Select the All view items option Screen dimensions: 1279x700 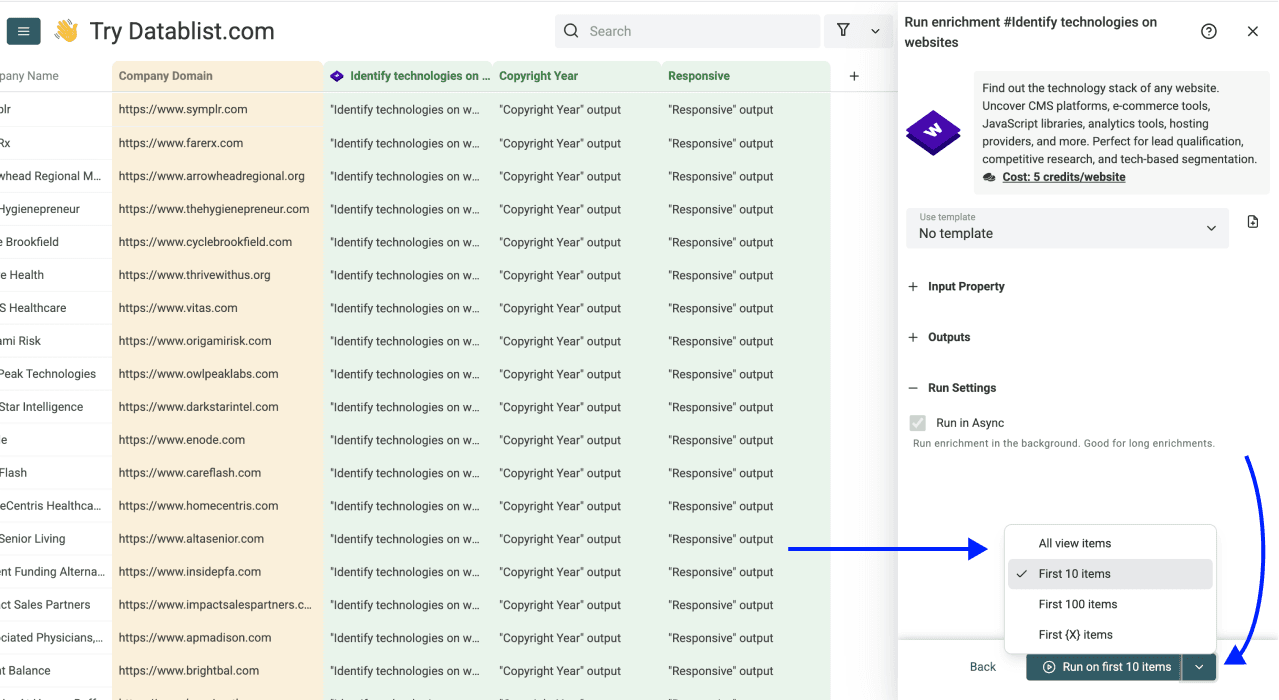(x=1075, y=543)
